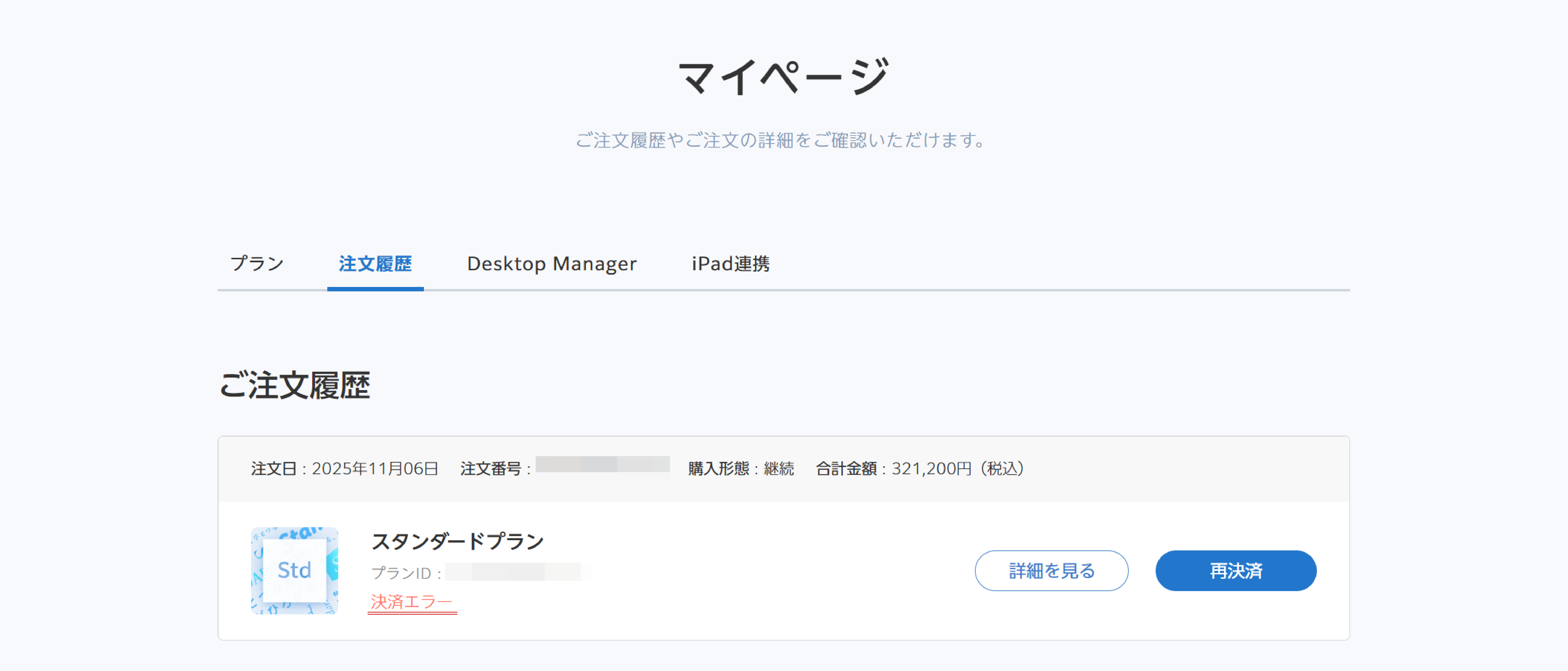Select the スタンダードプラン plan name
The width and height of the screenshot is (1568, 671).
coord(458,540)
